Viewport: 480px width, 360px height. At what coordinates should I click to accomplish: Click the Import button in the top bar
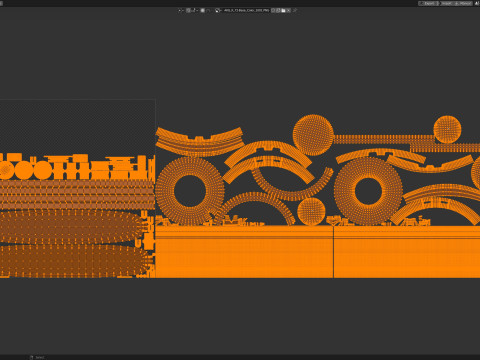pyautogui.click(x=447, y=3)
